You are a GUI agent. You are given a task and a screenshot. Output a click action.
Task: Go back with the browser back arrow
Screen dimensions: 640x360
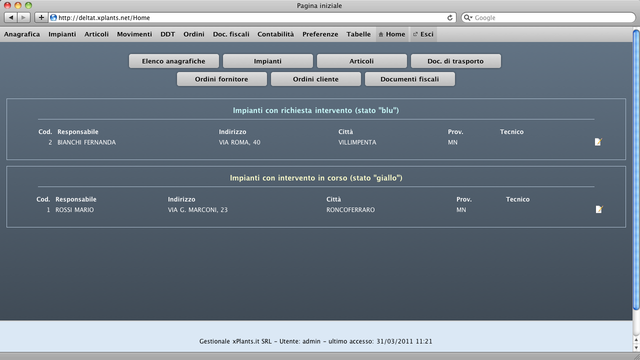point(11,18)
